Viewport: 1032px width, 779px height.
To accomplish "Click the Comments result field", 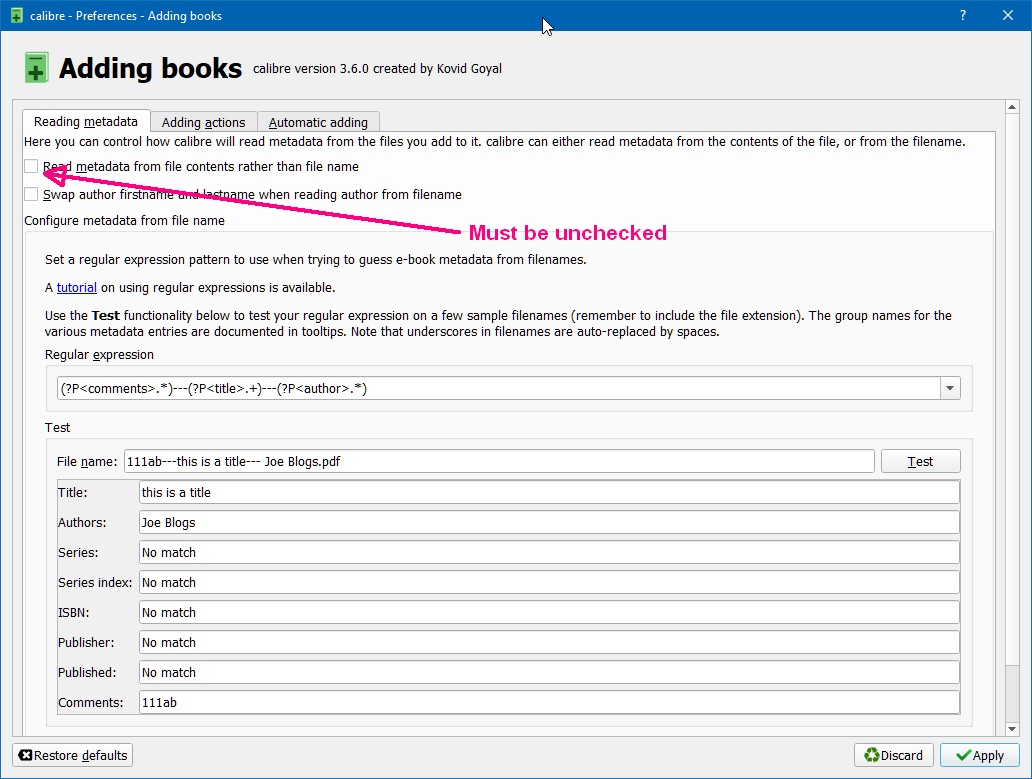I will point(549,703).
